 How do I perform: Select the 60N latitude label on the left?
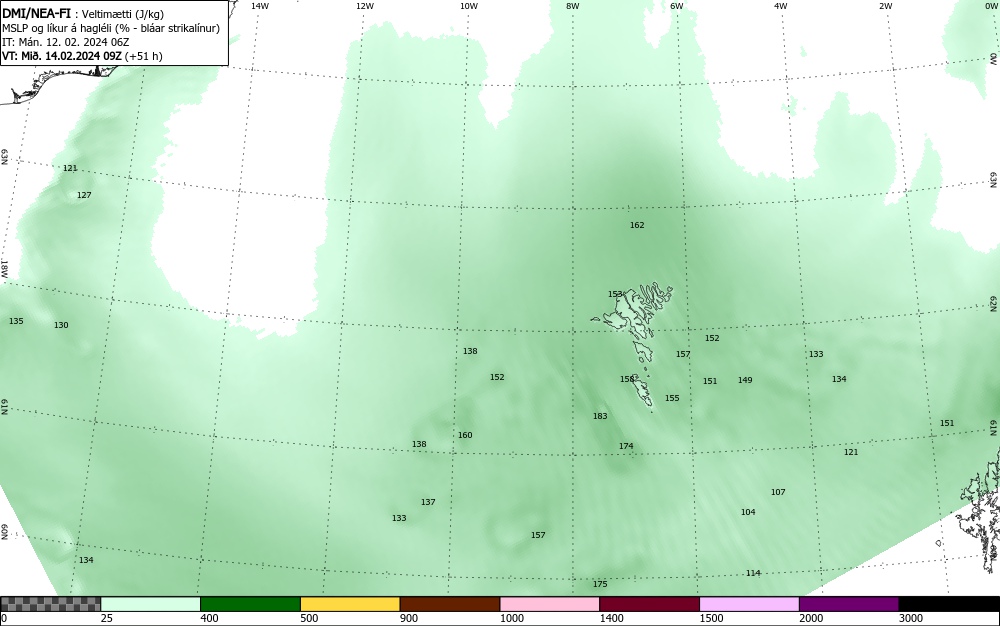point(4,532)
